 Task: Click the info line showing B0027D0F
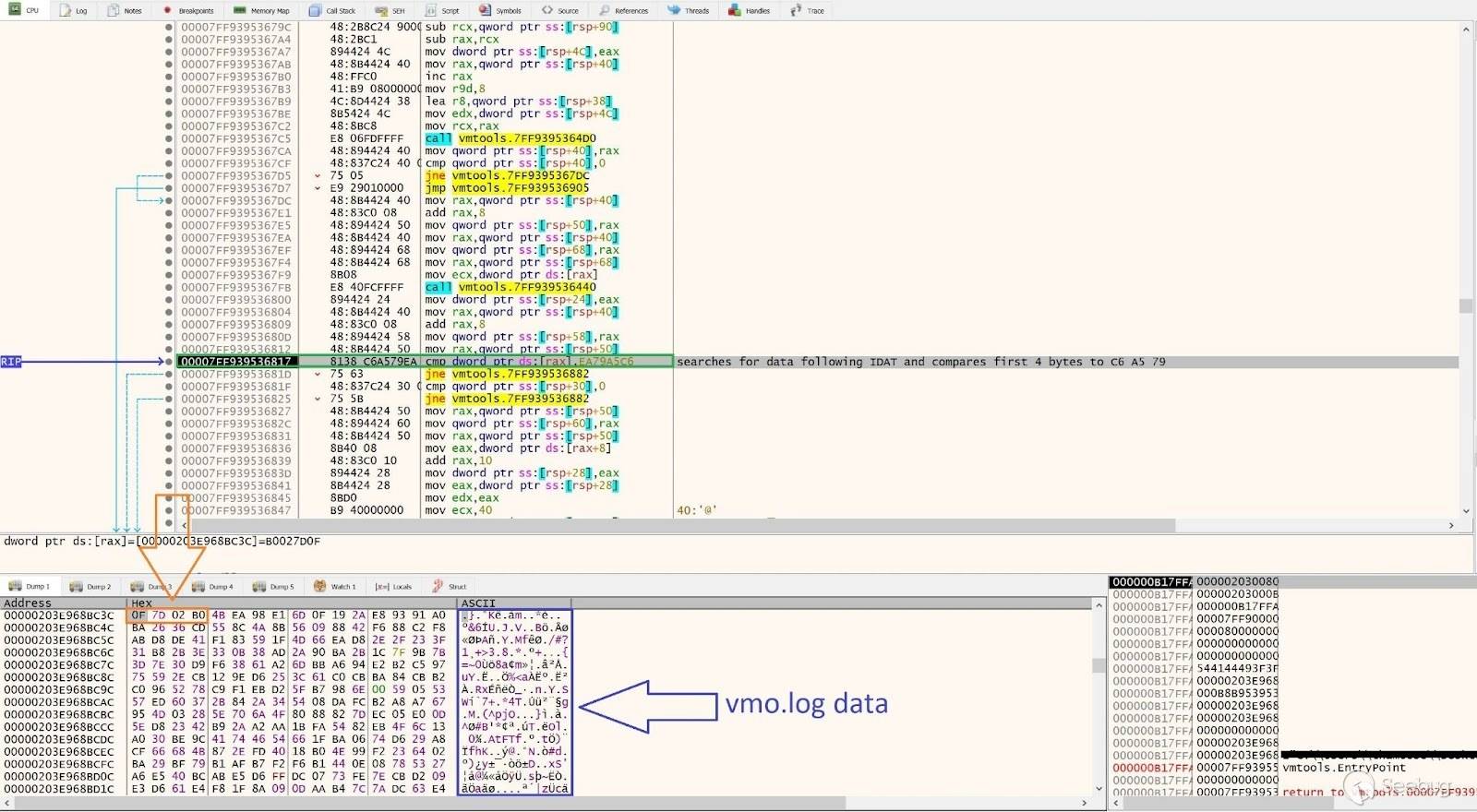(162, 542)
